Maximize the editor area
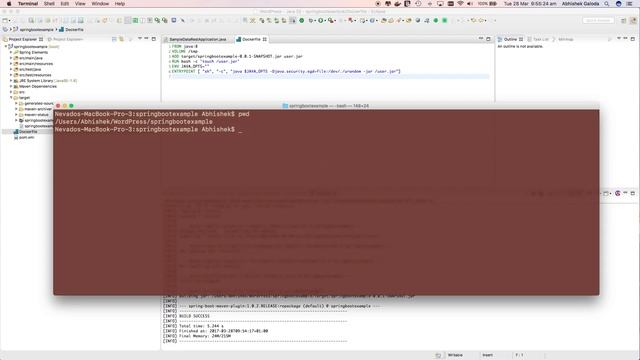 (x=488, y=39)
